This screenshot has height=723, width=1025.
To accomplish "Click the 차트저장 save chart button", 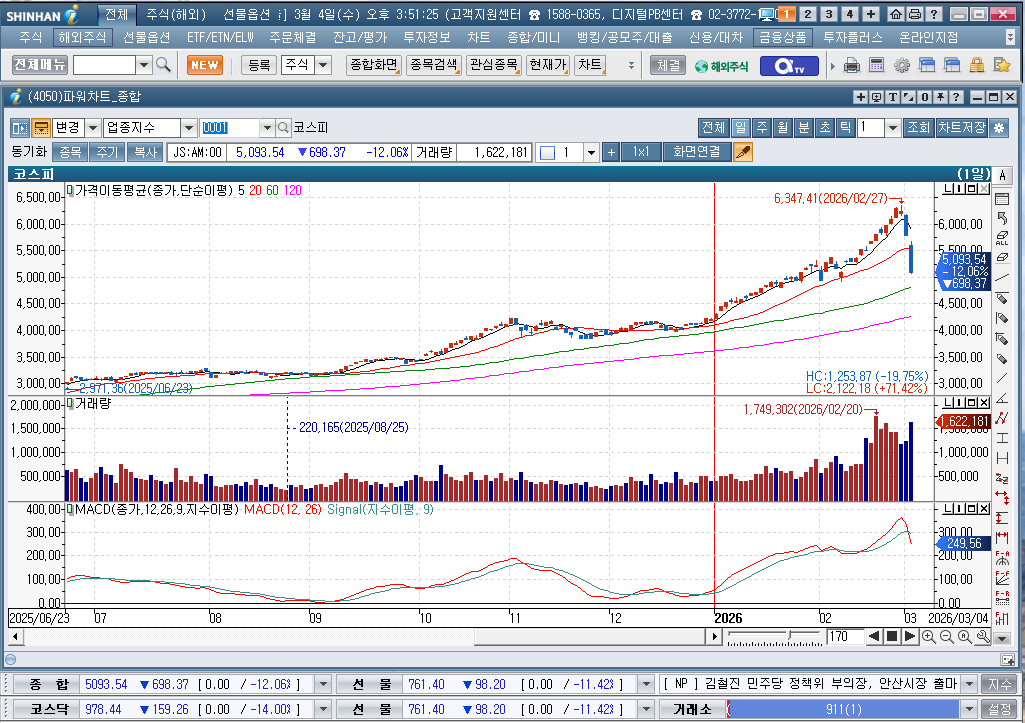I will pos(962,127).
